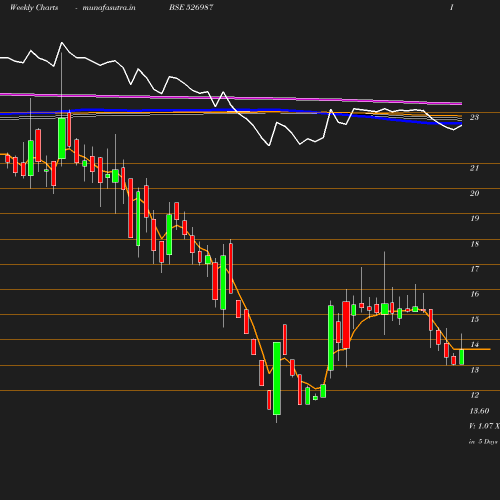Click the volume text 'V: 1.07 X'
Viewport: 500px width, 500px height.
pos(484,426)
